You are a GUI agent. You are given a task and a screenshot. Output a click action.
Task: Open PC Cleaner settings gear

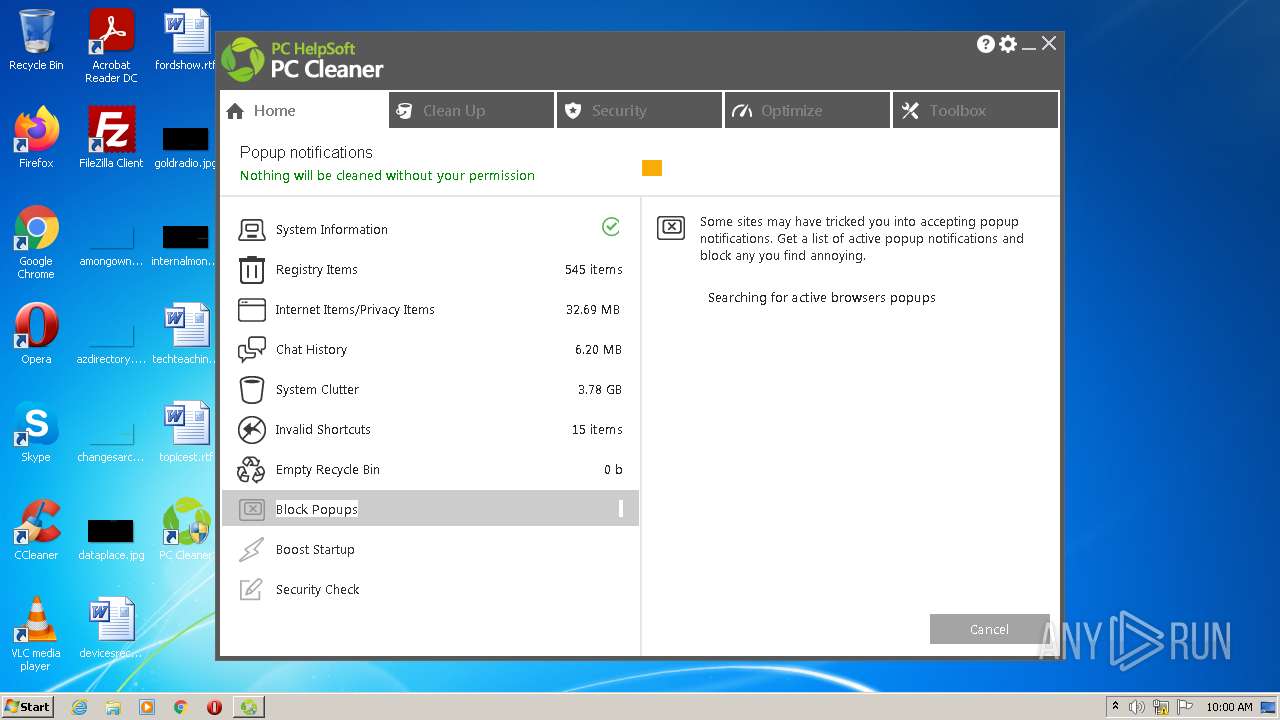point(1008,44)
